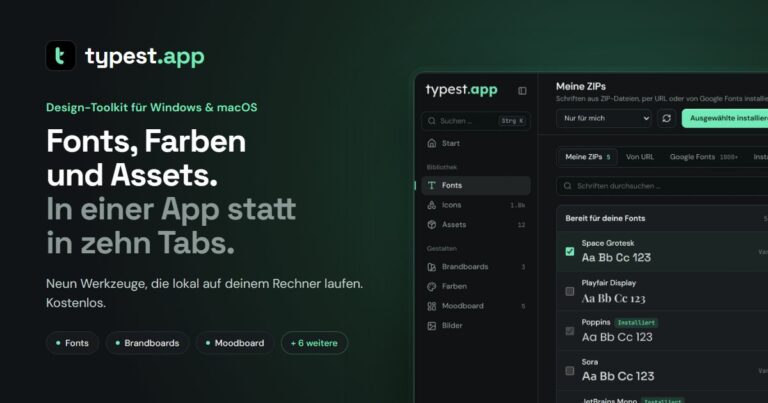Image resolution: width=768 pixels, height=403 pixels.
Task: Open Assets in the sidebar
Action: pos(476,224)
